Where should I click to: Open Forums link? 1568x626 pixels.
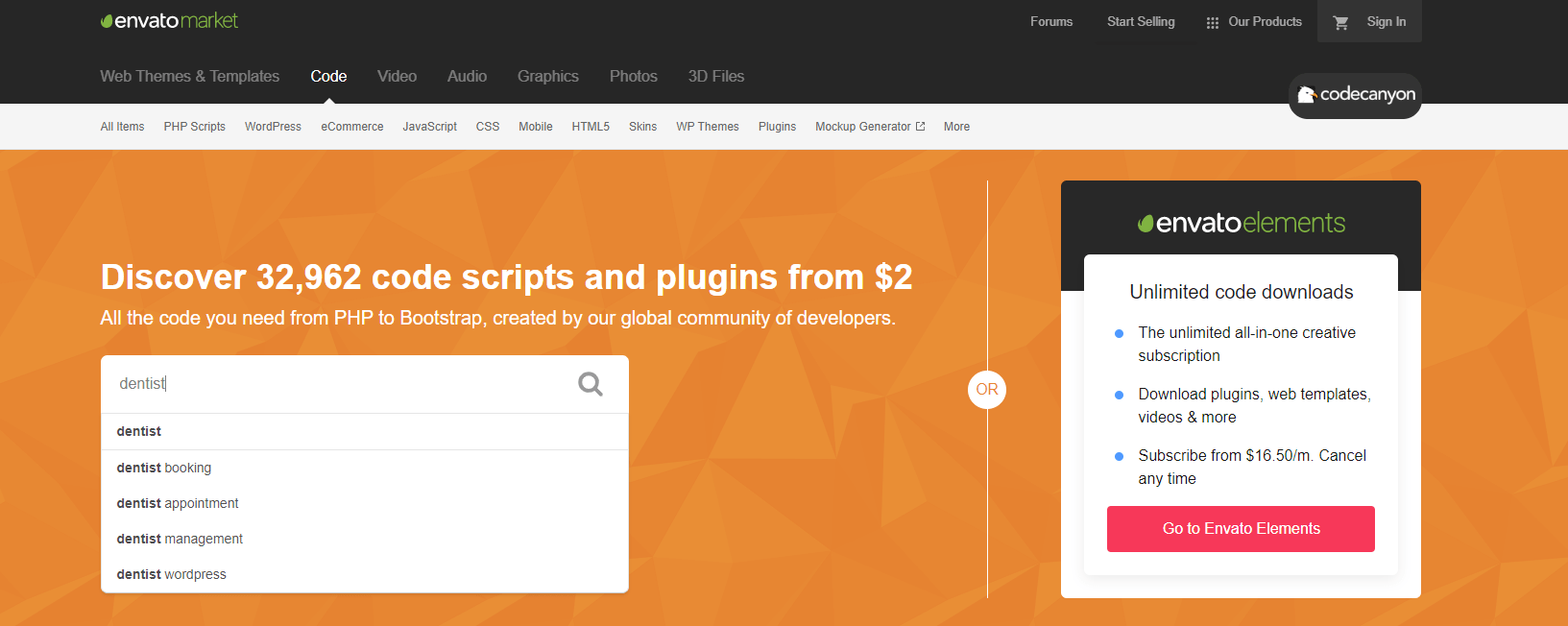[x=1051, y=21]
